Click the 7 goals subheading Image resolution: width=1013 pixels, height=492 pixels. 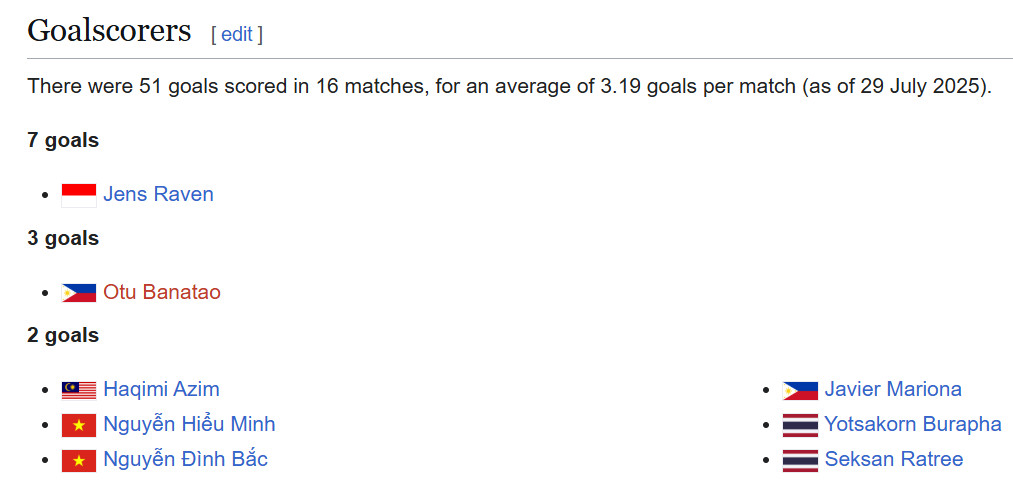pyautogui.click(x=63, y=140)
